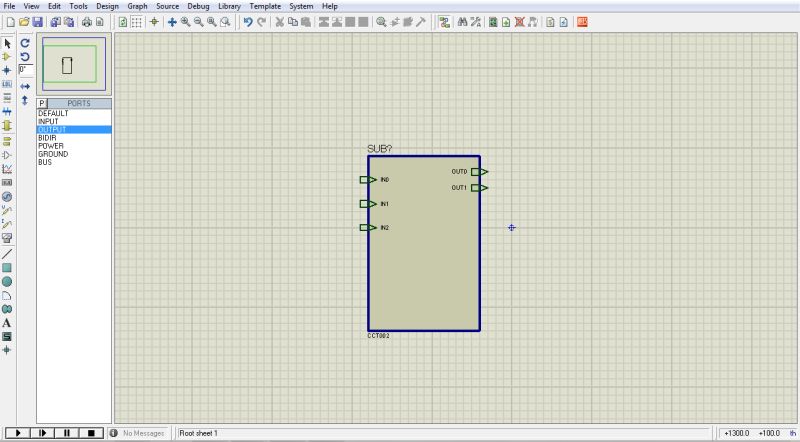Select the 2D Graphics Symbols tool
Viewport: 800px width, 442px height.
point(7,336)
